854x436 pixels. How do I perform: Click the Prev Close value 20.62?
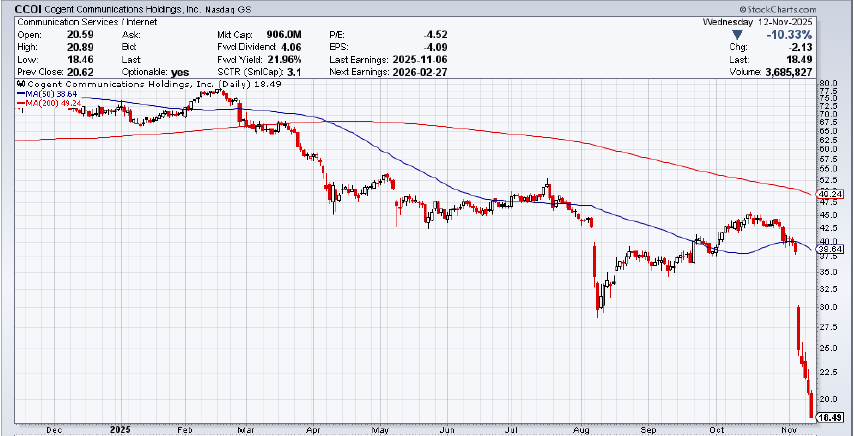point(78,72)
